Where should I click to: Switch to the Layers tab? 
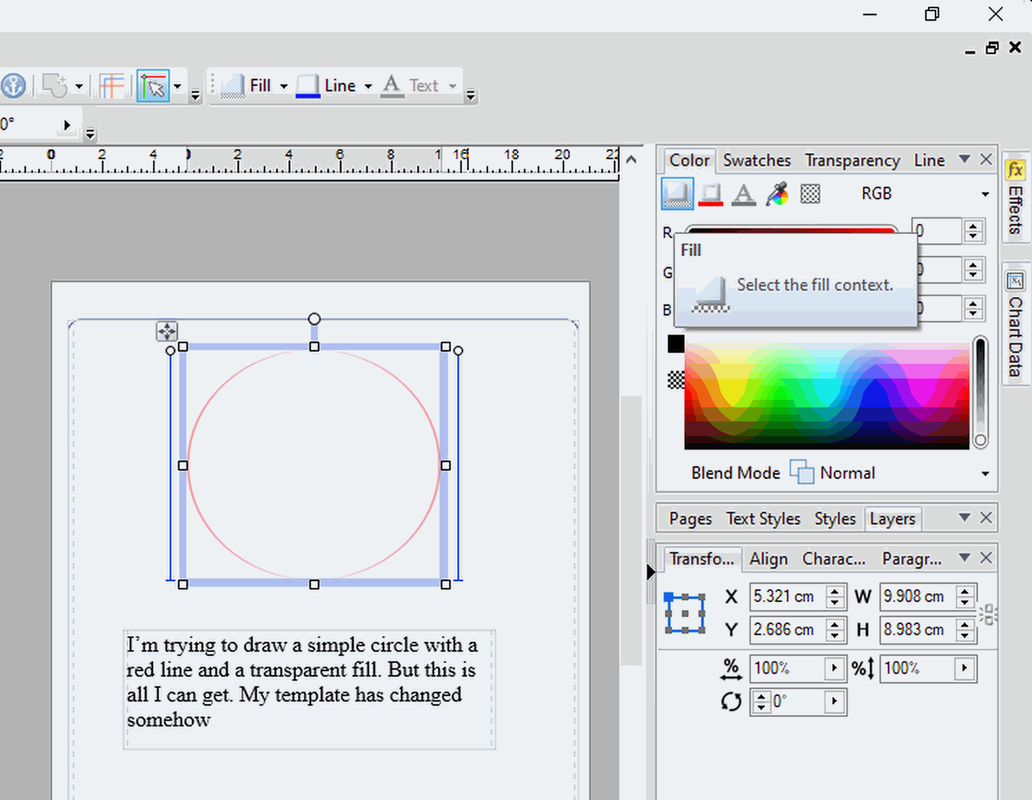click(892, 518)
